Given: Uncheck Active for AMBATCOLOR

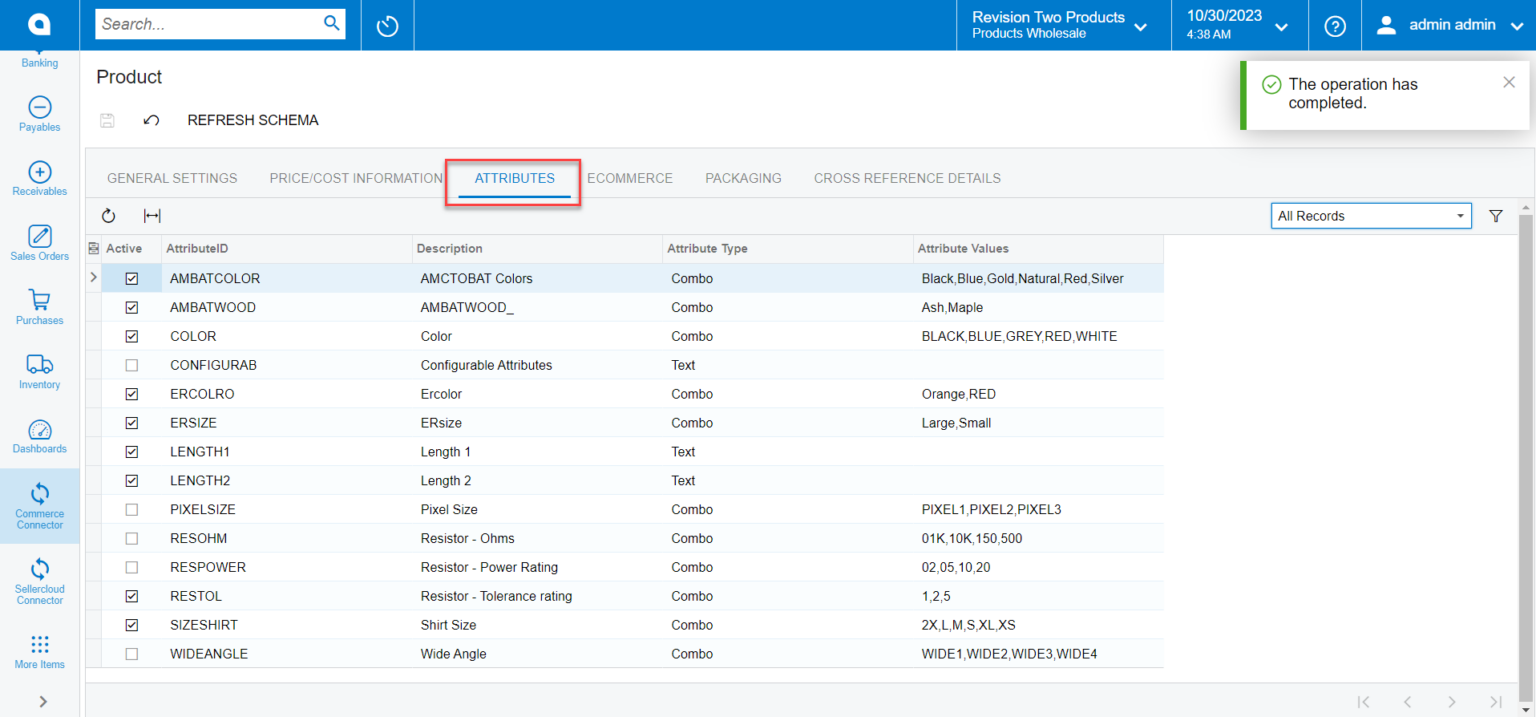Looking at the screenshot, I should (132, 279).
